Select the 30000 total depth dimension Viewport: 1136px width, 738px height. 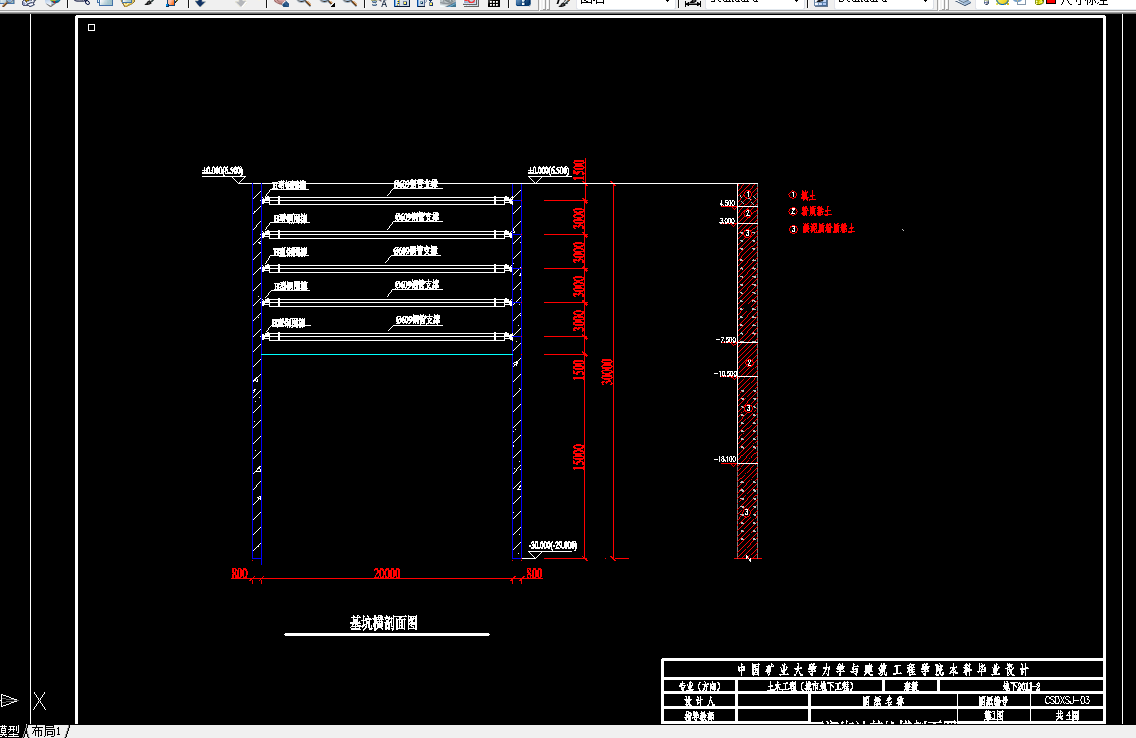[608, 372]
